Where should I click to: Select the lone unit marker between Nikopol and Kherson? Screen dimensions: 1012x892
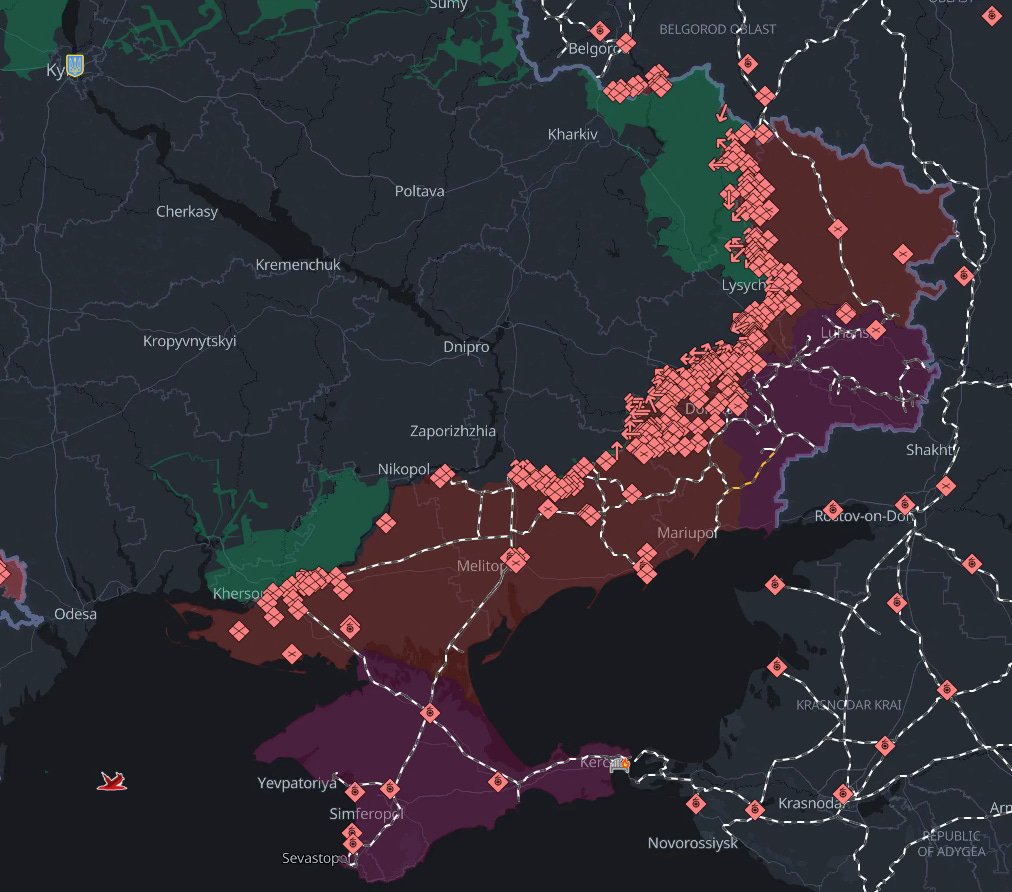(386, 523)
